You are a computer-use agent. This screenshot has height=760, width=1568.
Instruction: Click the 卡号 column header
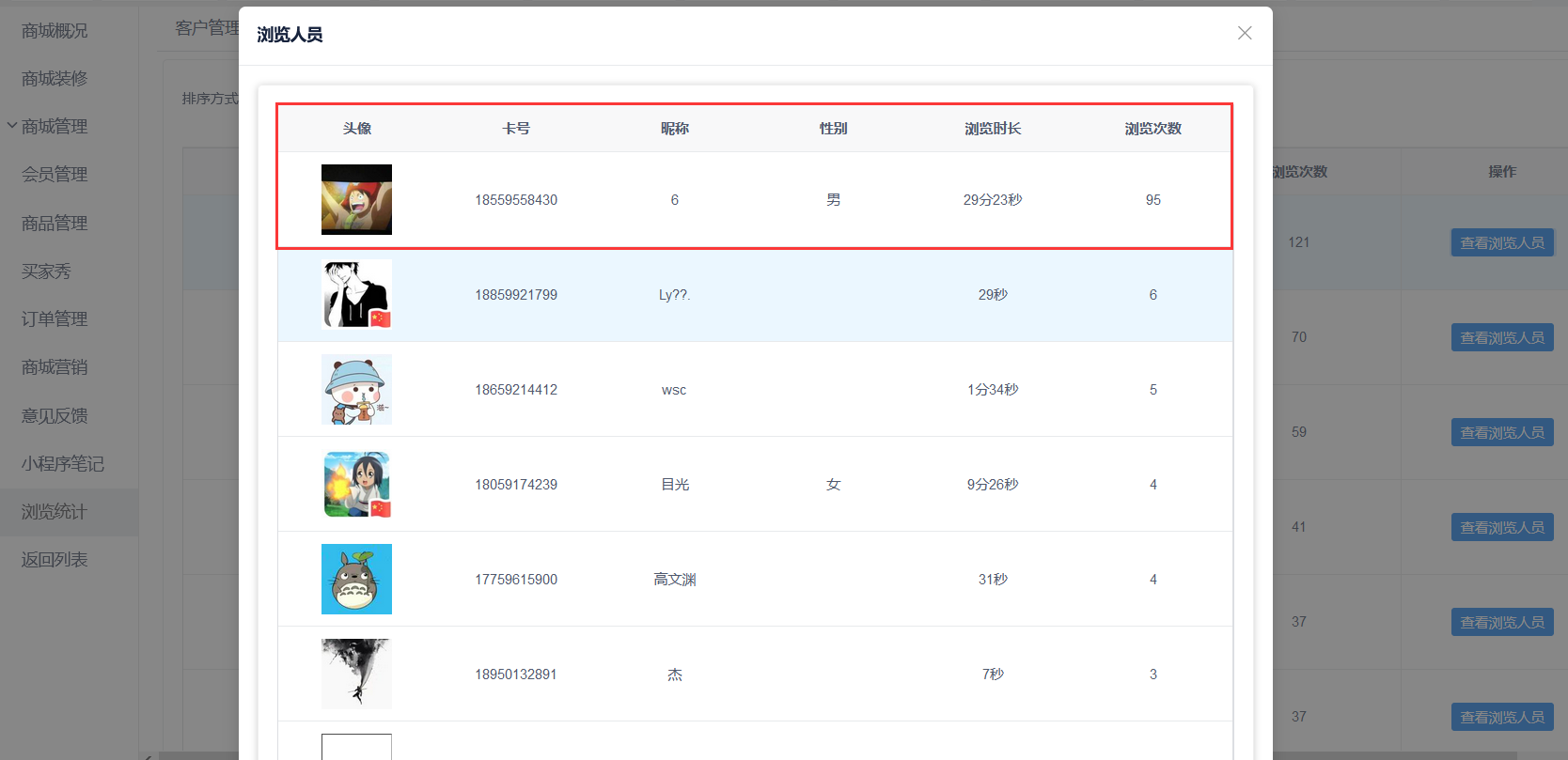(516, 129)
